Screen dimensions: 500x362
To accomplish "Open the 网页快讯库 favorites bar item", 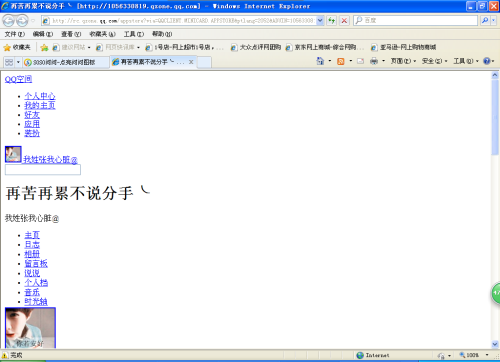I will pyautogui.click(x=118, y=47).
